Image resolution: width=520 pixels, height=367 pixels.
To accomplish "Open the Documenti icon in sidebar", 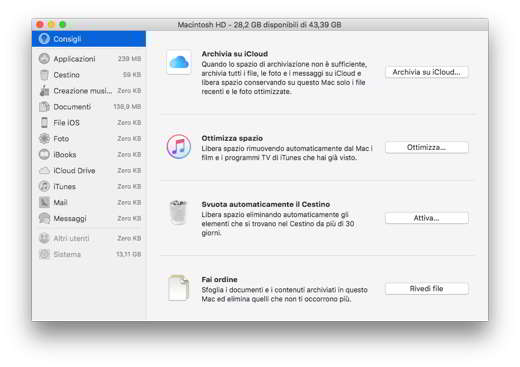I will pyautogui.click(x=44, y=107).
